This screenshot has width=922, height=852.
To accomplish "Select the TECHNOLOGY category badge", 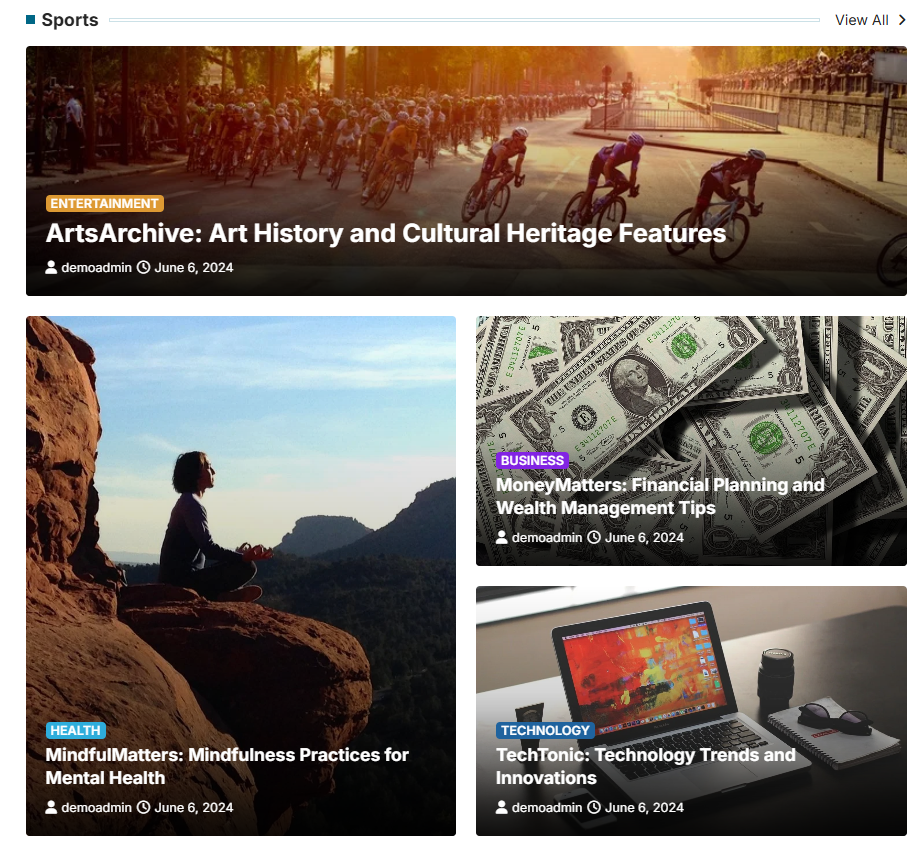I will click(x=545, y=730).
